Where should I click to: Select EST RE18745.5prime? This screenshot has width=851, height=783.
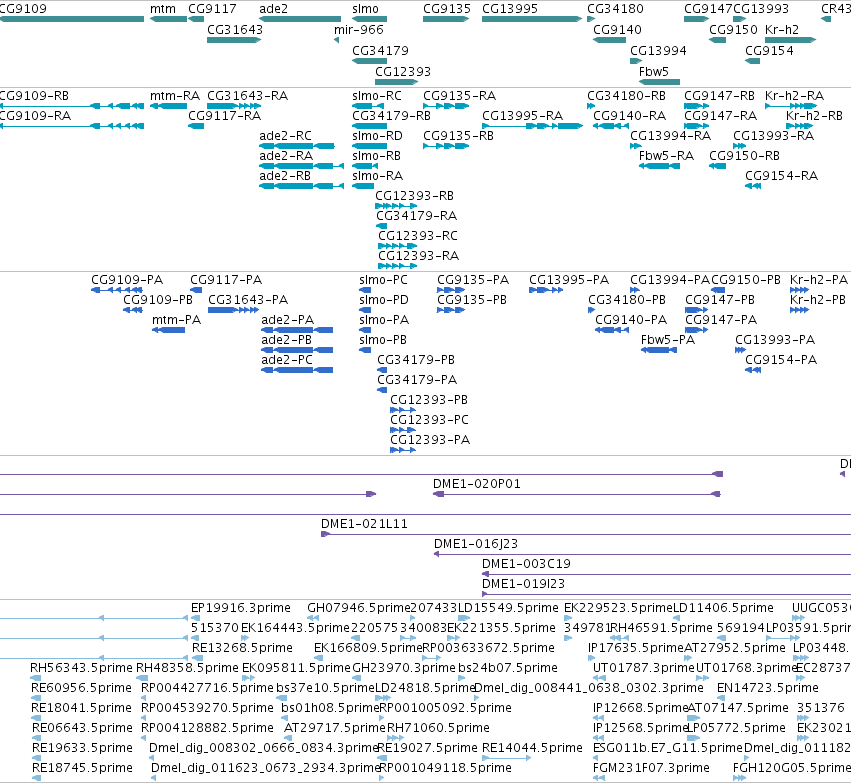(x=36, y=778)
